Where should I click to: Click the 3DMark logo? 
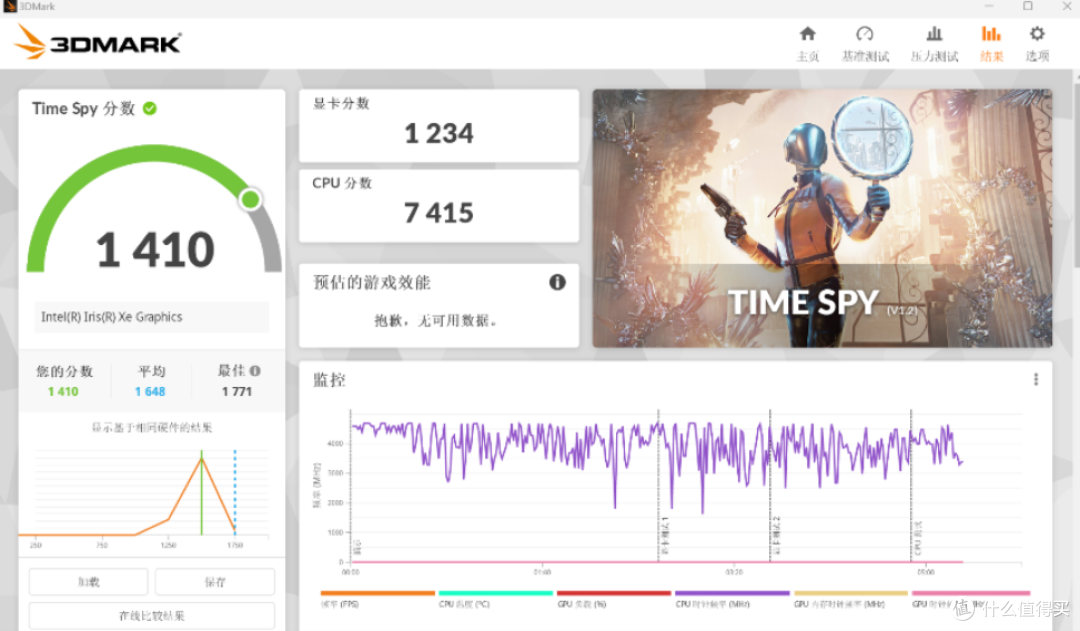pos(98,42)
